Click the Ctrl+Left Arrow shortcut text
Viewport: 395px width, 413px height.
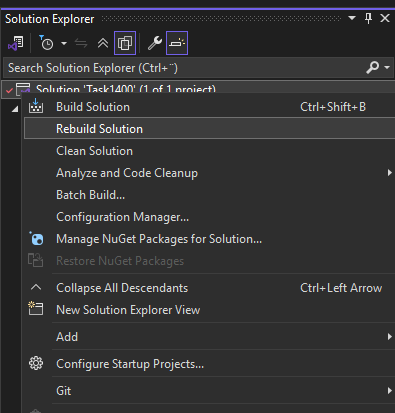[x=341, y=288]
